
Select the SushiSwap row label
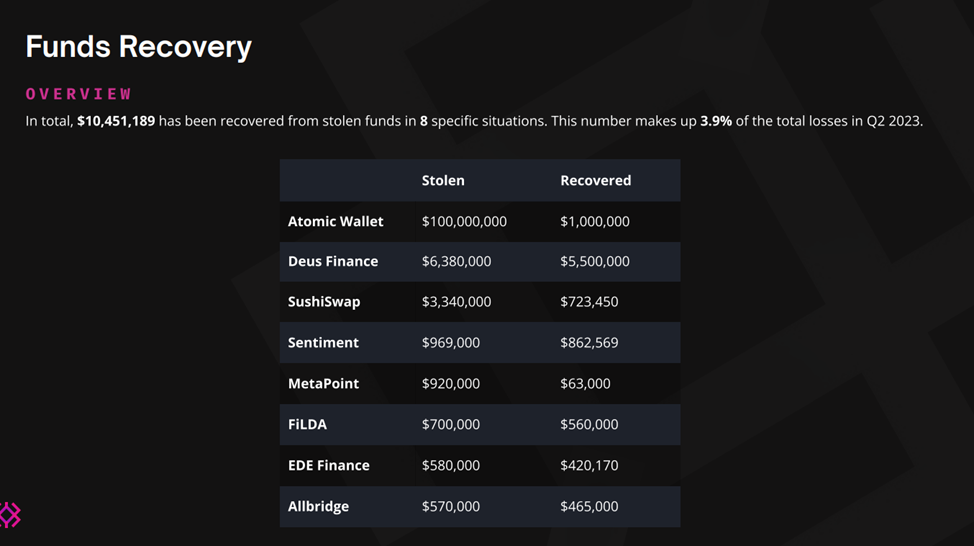point(324,302)
